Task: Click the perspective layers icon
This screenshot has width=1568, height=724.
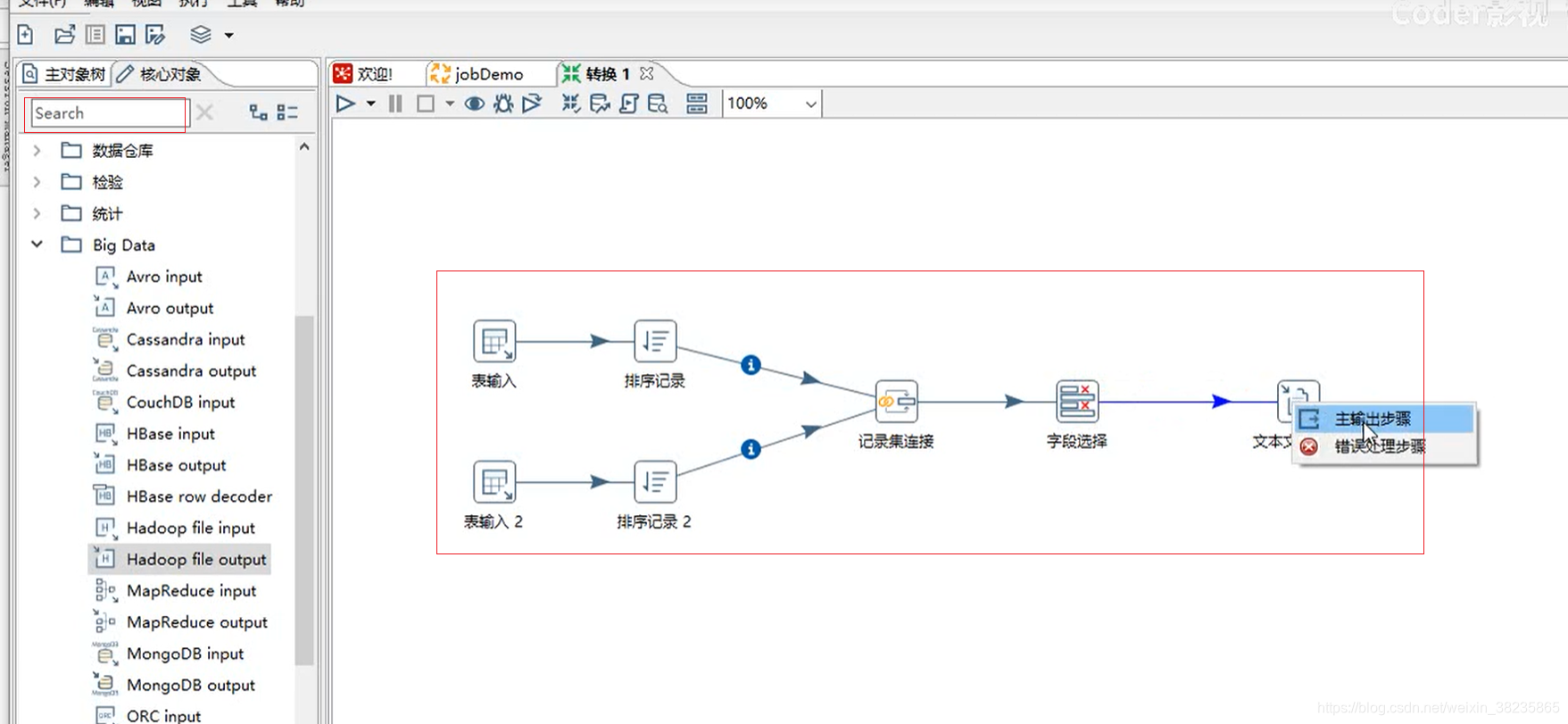Action: point(201,35)
